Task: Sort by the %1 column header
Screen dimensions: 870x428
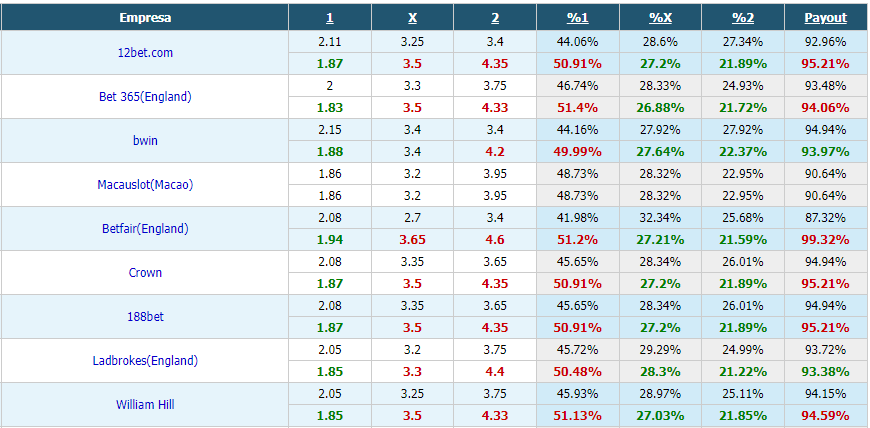Action: tap(578, 18)
